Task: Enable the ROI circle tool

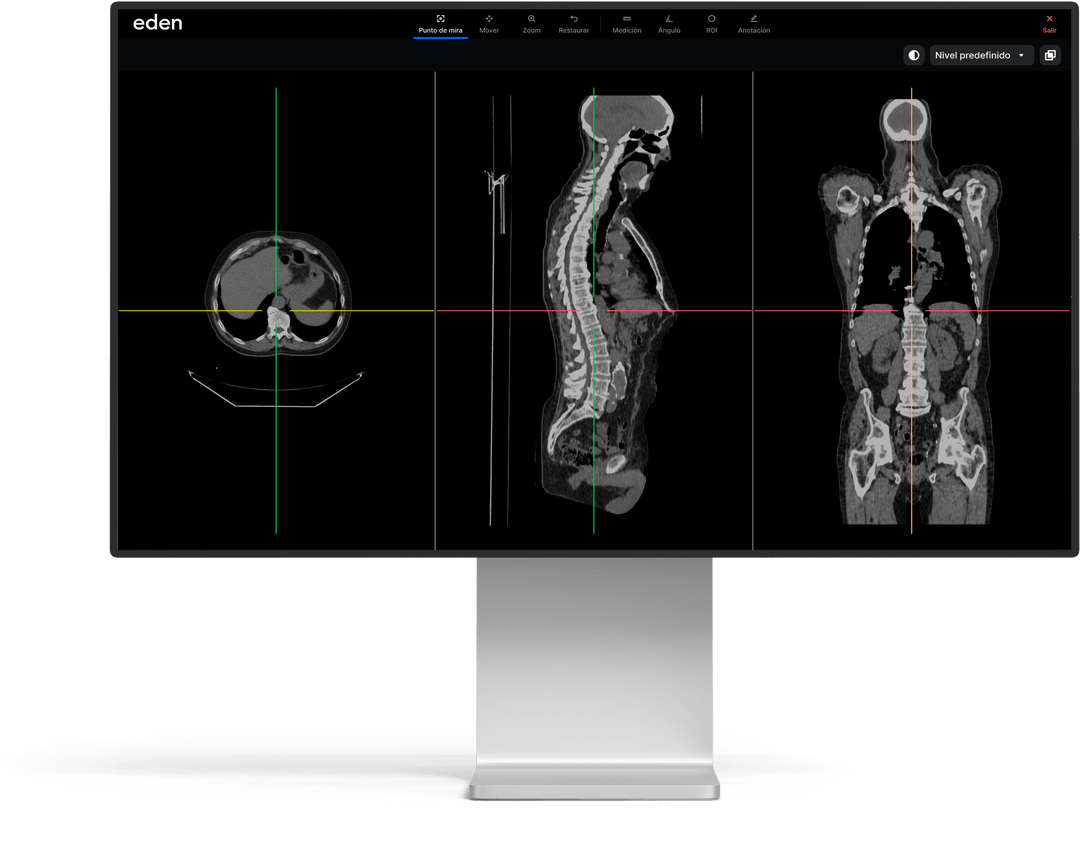Action: (x=711, y=24)
